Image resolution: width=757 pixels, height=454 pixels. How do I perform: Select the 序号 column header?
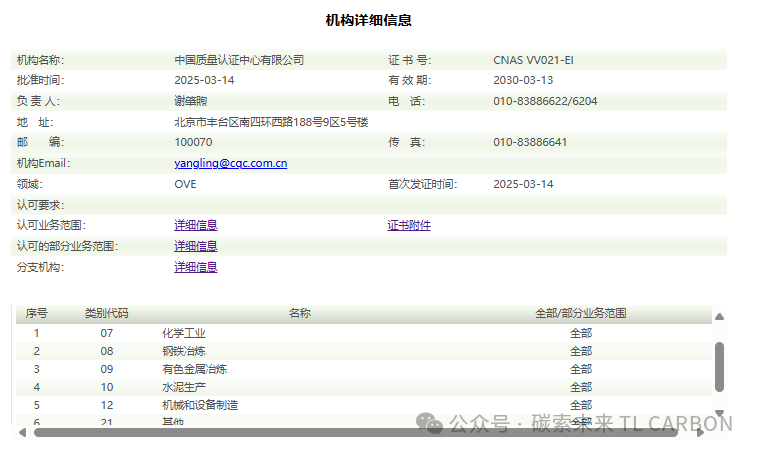pos(36,313)
